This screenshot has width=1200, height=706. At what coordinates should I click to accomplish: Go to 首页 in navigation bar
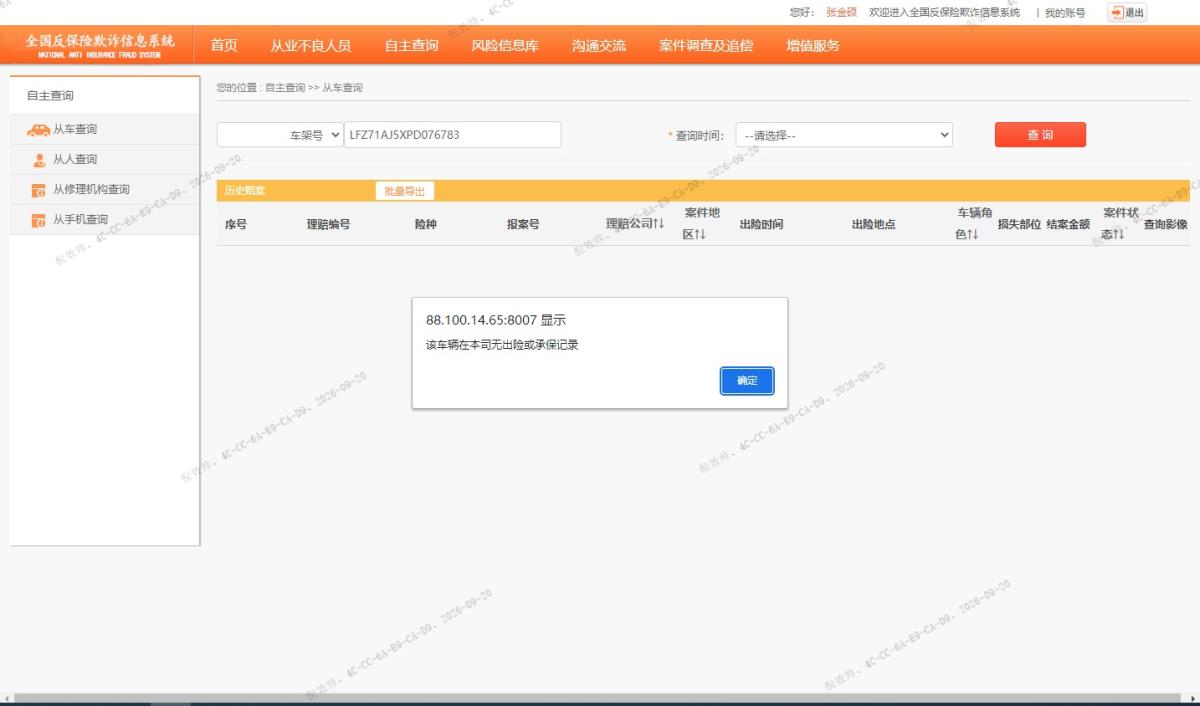(224, 45)
